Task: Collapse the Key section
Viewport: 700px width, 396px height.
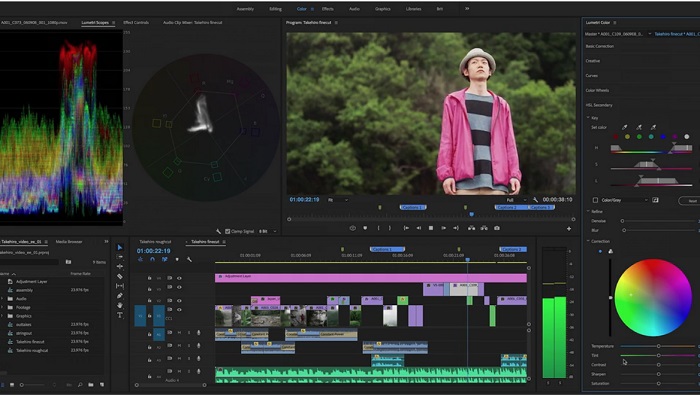Action: coord(588,118)
